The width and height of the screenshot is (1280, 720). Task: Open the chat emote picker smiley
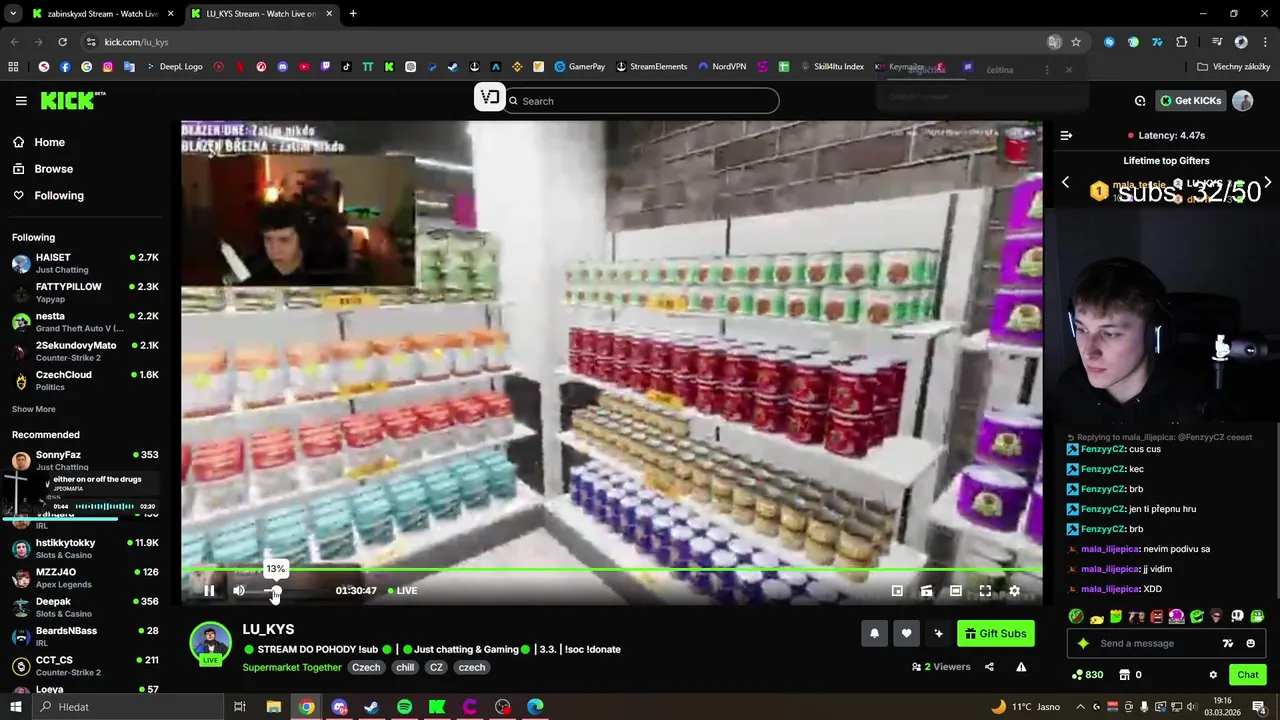(1250, 643)
